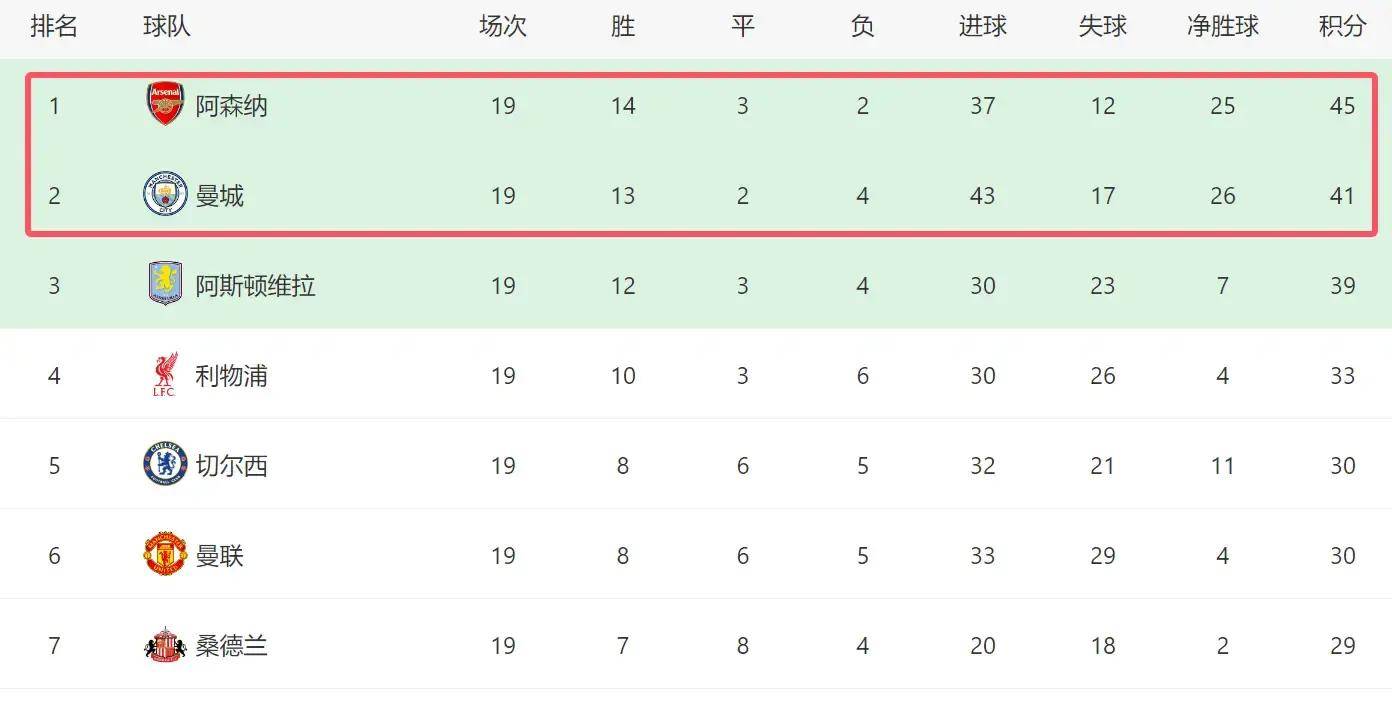Click the Arsenal club crest icon
The width and height of the screenshot is (1392, 702).
[165, 104]
